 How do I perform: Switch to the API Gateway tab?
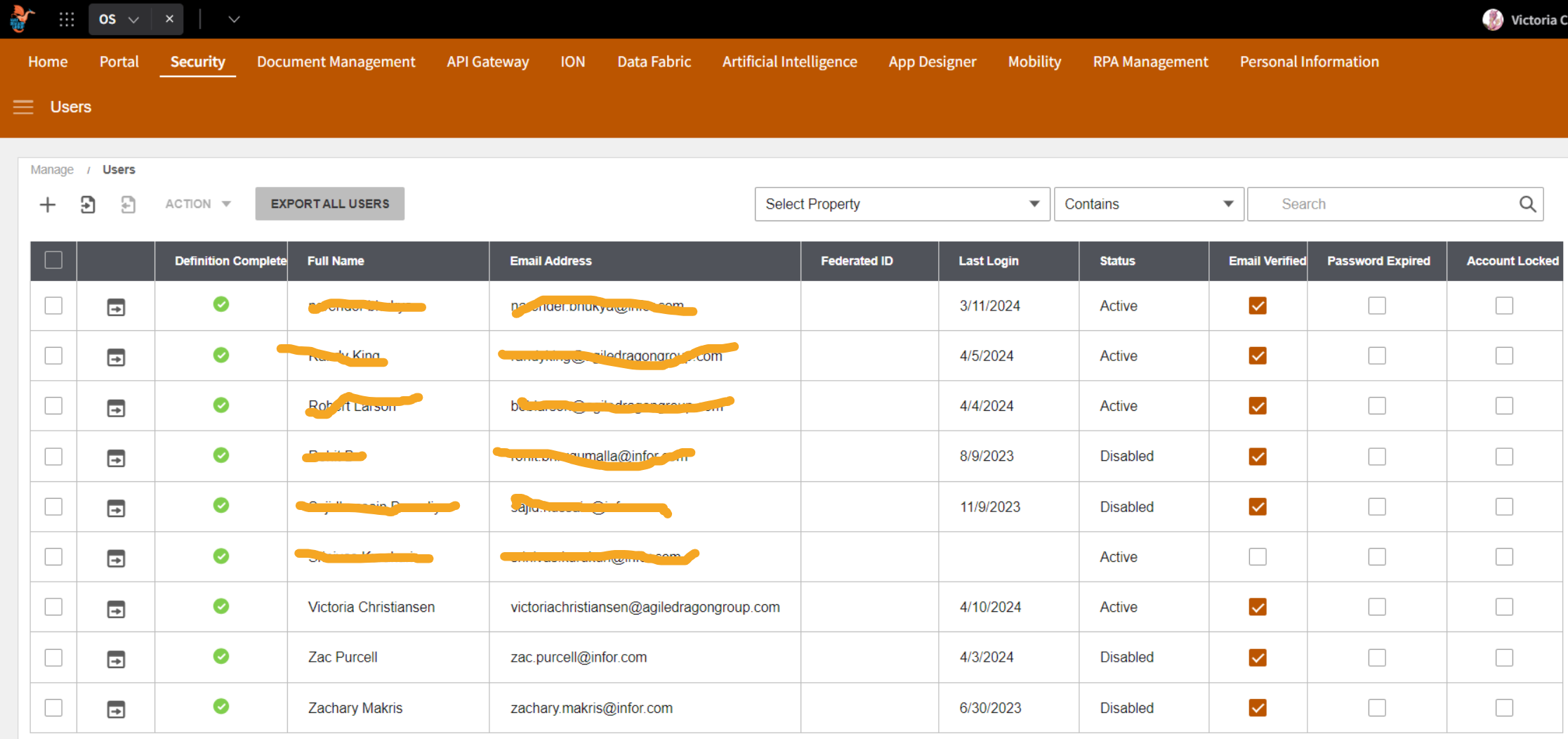(x=488, y=62)
